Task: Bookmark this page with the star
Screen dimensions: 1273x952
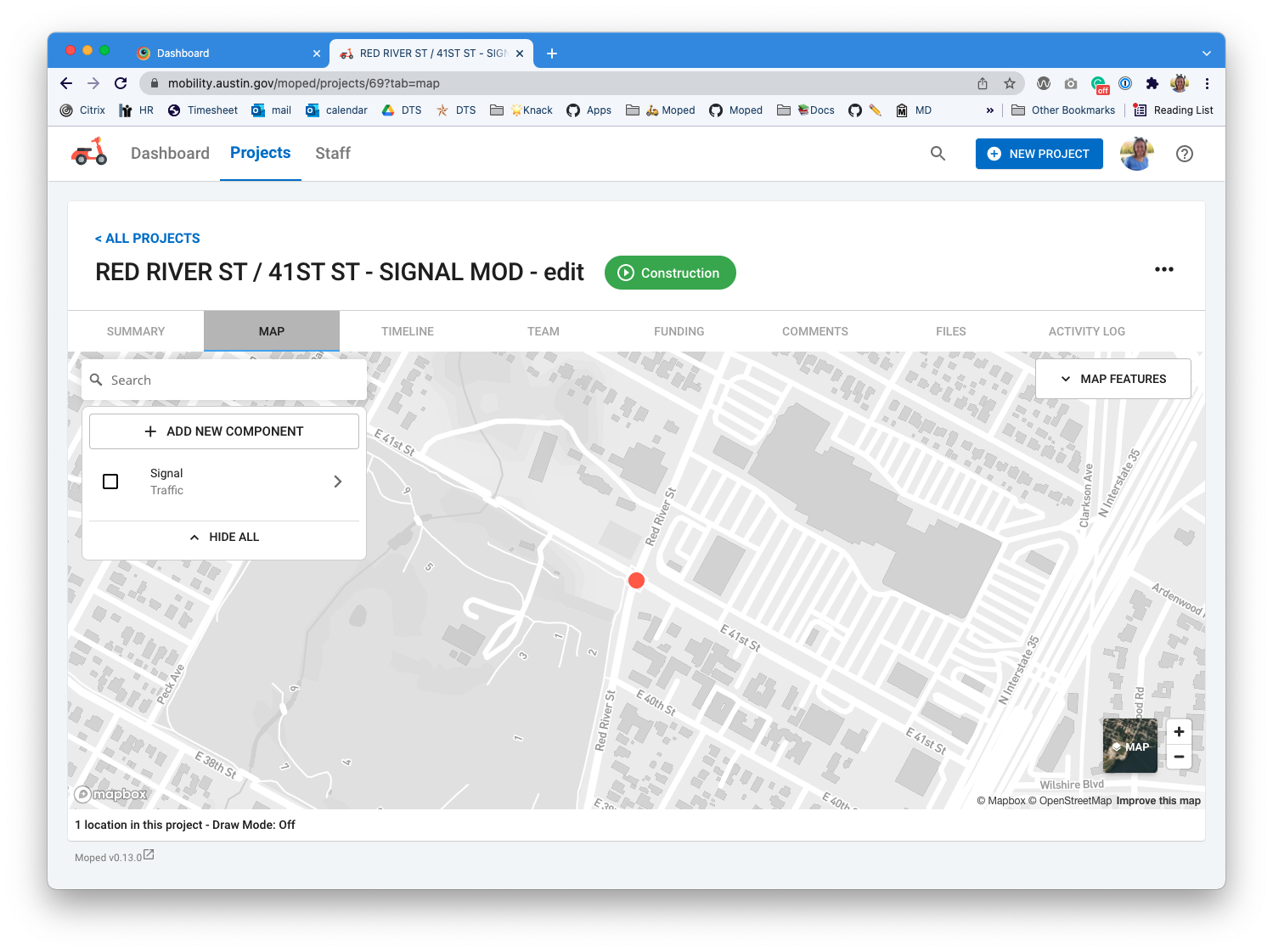Action: pyautogui.click(x=1010, y=83)
